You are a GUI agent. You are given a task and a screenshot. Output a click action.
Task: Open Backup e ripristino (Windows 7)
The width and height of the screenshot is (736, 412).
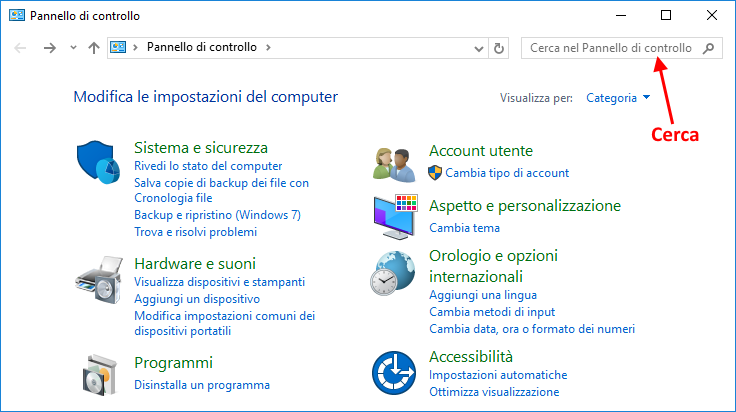[x=217, y=215]
